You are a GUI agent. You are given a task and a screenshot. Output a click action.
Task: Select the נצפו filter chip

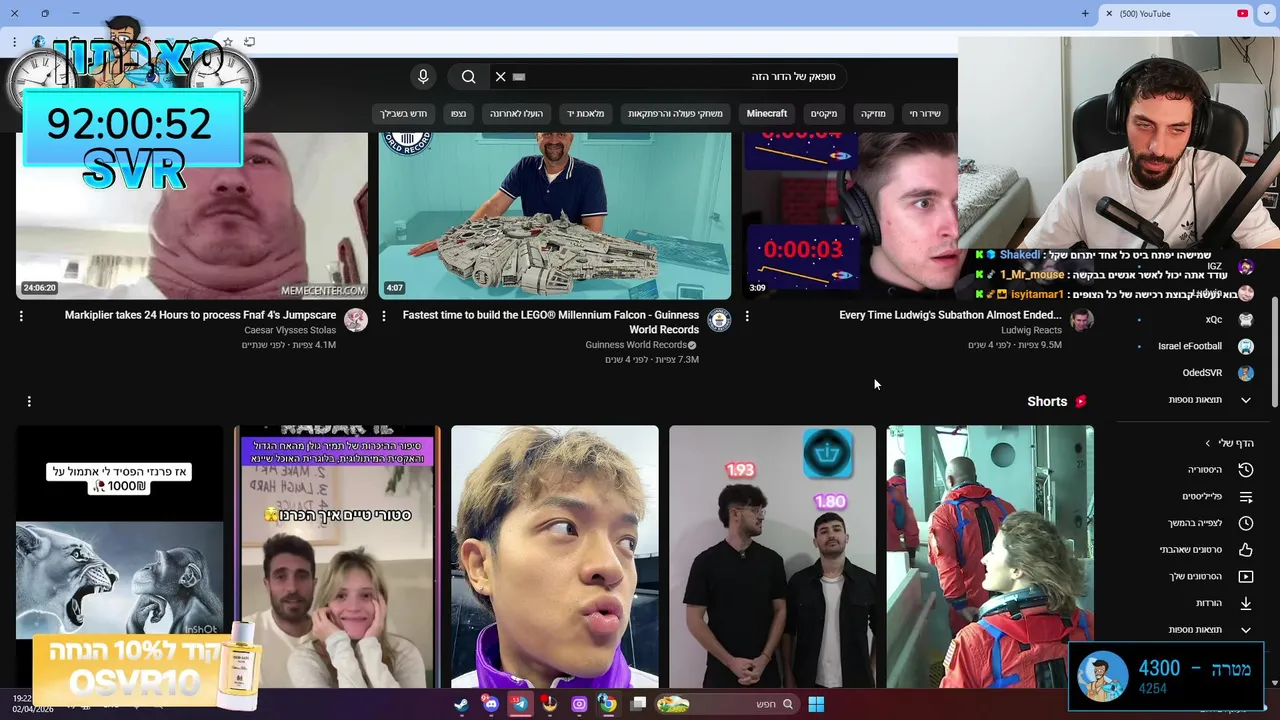click(x=458, y=114)
